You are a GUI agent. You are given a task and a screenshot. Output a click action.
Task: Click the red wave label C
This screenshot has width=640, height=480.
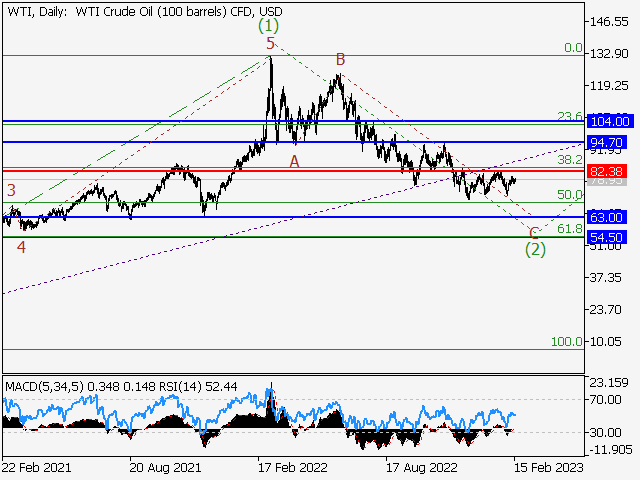[x=533, y=233]
